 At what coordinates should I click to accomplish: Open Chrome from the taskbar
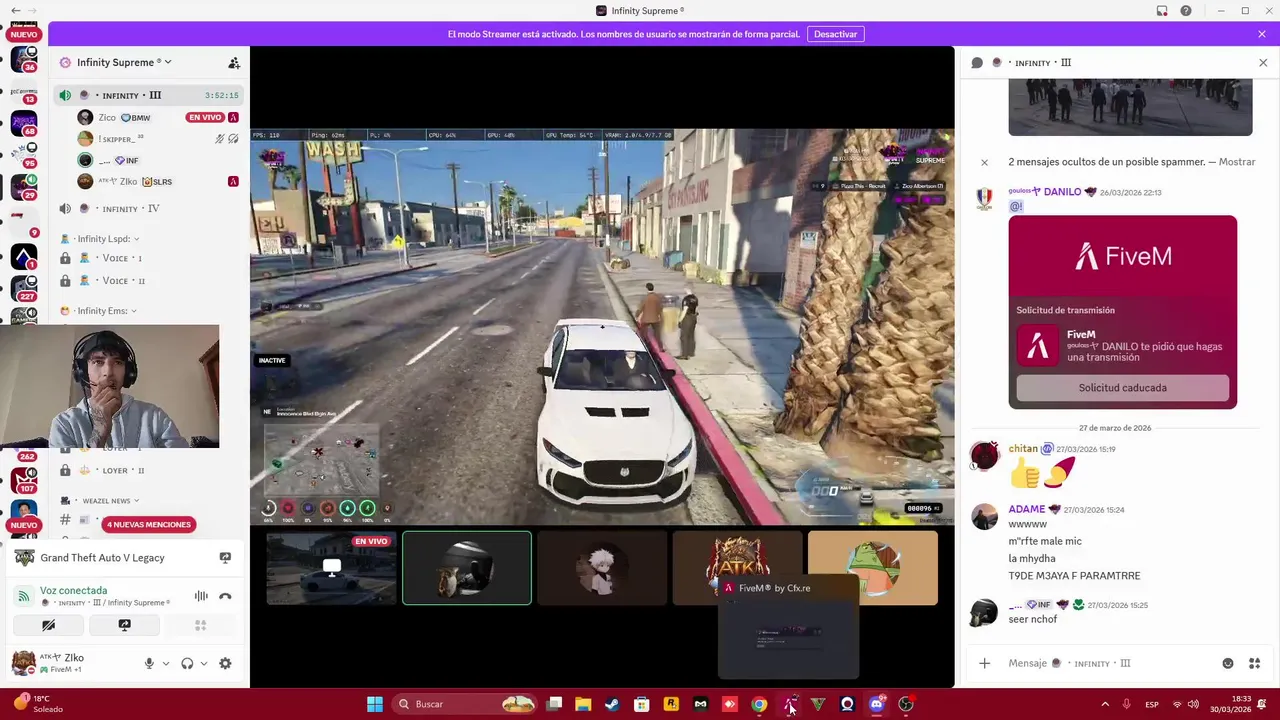759,704
